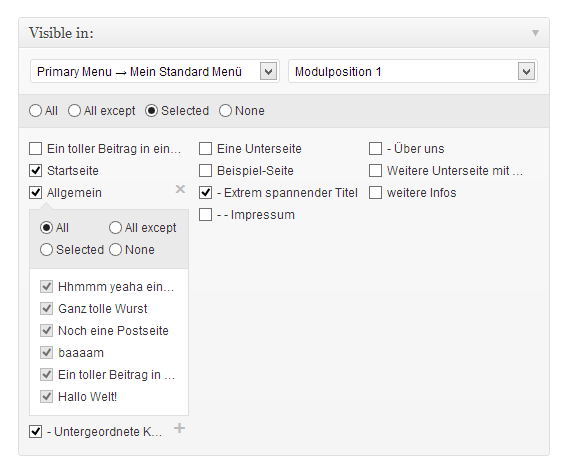Toggle the Ganz tolle Wurst checkbox

point(46,309)
